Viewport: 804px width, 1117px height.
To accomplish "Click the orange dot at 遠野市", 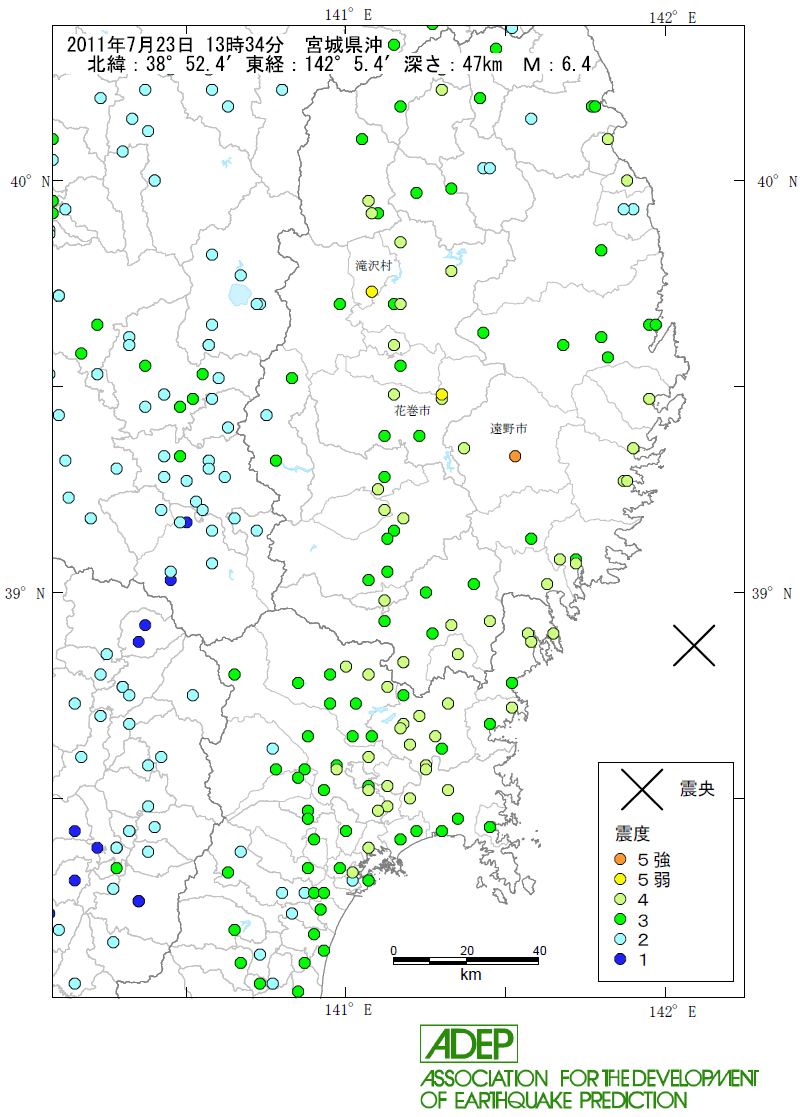I will click(515, 456).
